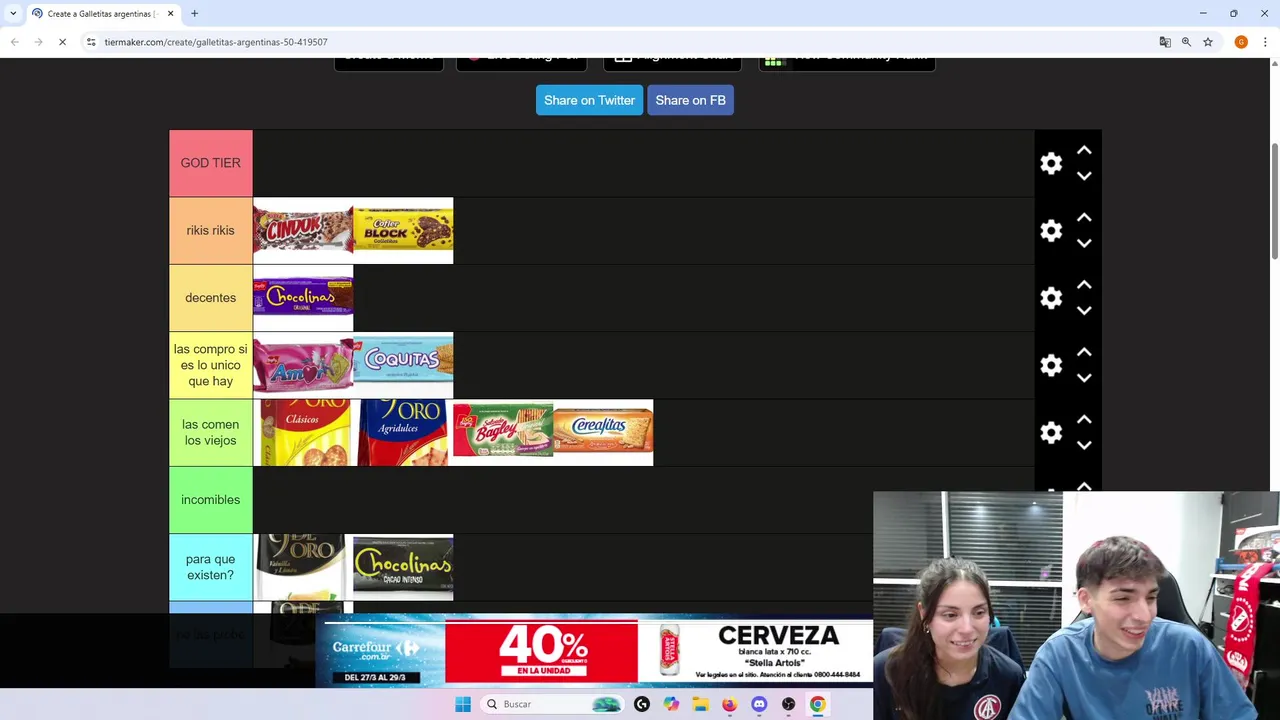Switch to Firefox in taskbar
This screenshot has width=1280, height=720.
click(x=730, y=704)
